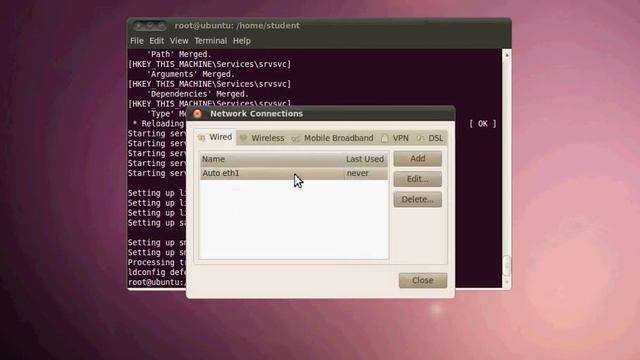This screenshot has height=360, width=640.
Task: Click the terminal scrollbar thumb
Action: [x=507, y=266]
